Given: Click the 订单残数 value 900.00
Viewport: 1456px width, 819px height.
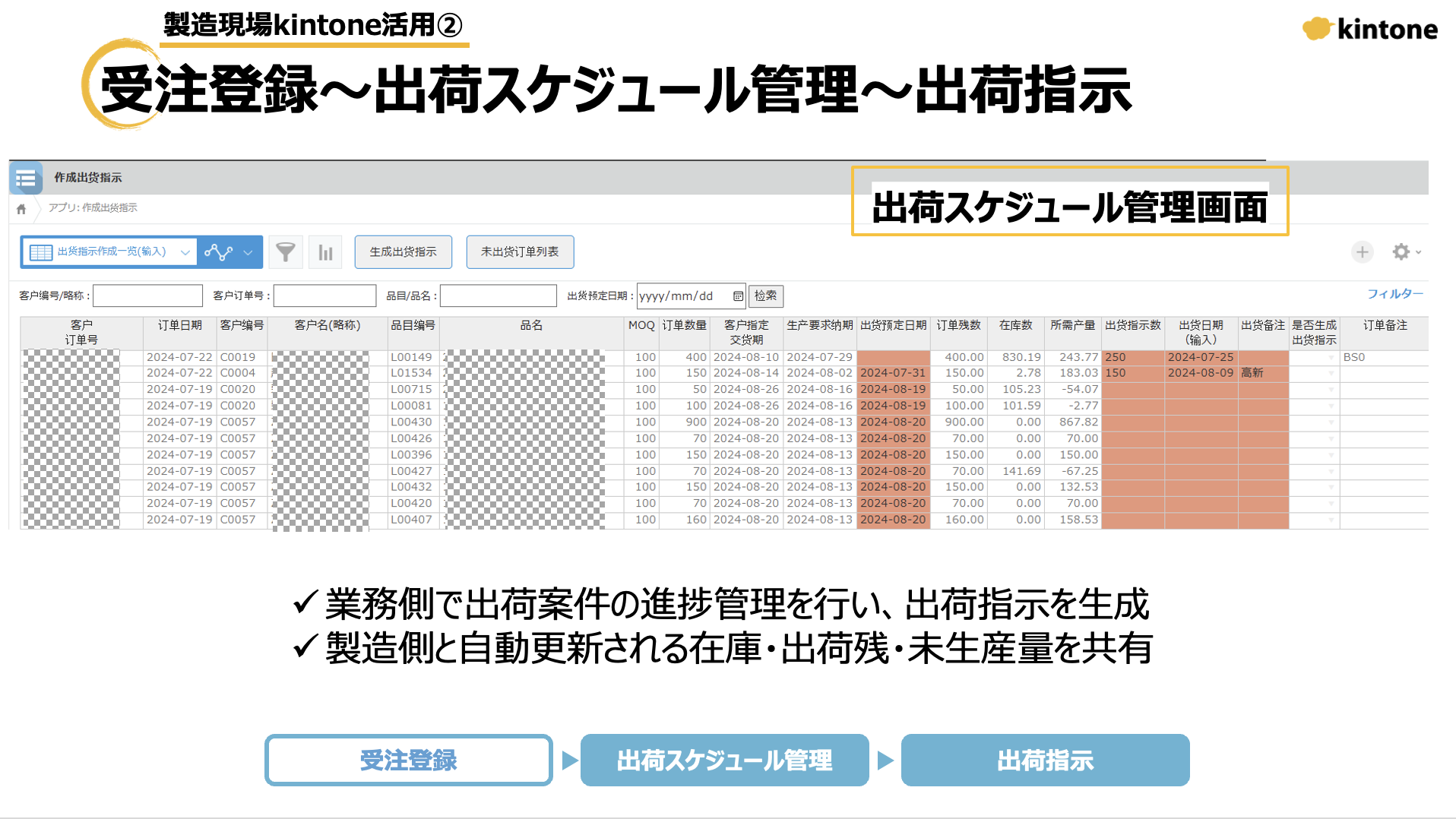Looking at the screenshot, I should coord(964,422).
